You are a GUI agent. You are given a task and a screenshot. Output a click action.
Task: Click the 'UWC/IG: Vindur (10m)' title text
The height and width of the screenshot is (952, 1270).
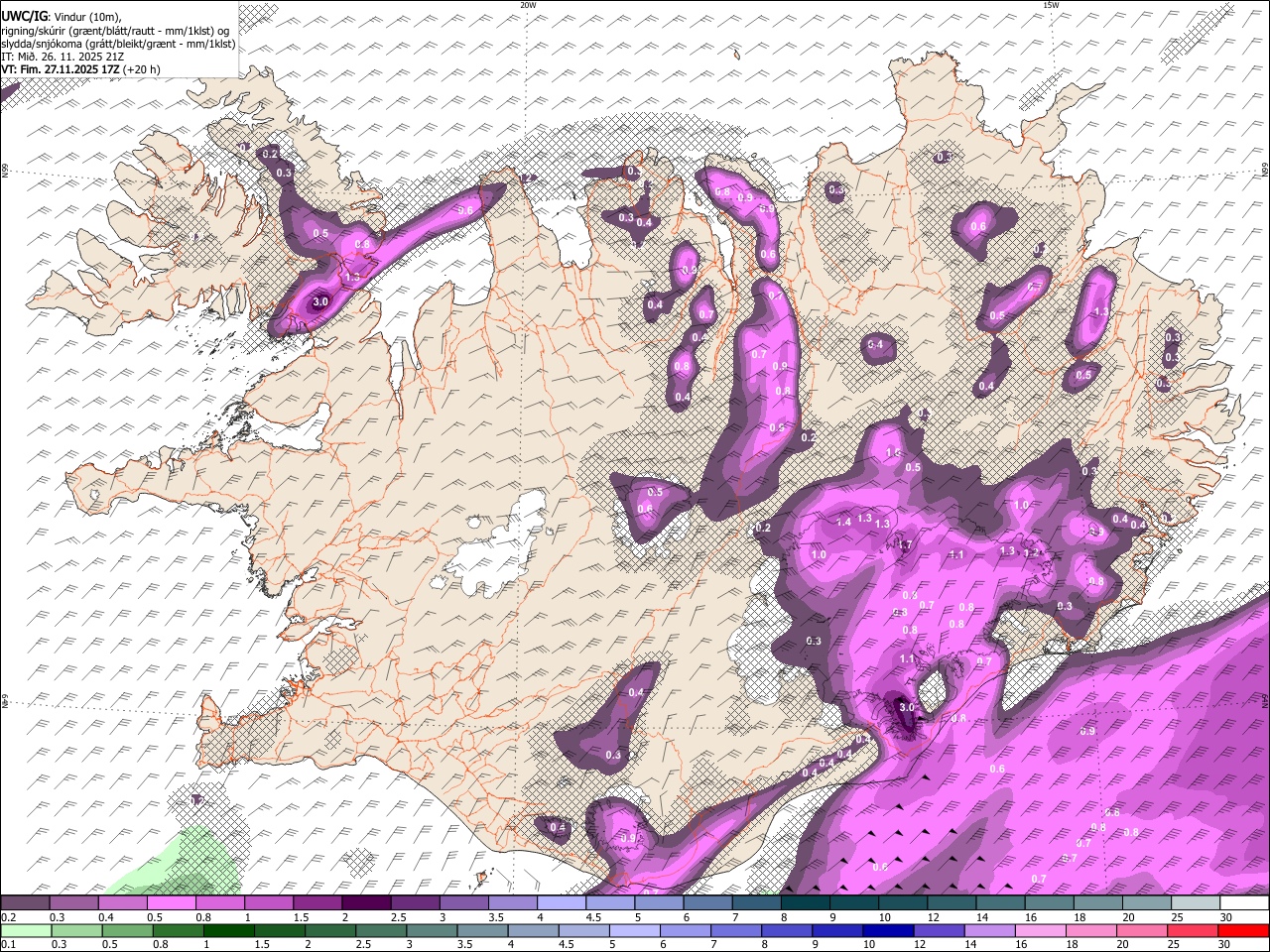(x=62, y=17)
